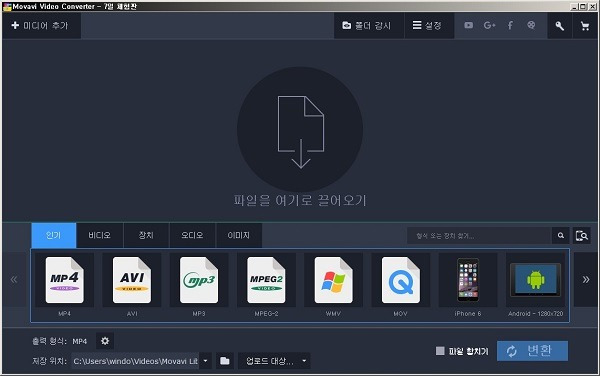
Task: Click the key activation icon
Action: pos(559,26)
